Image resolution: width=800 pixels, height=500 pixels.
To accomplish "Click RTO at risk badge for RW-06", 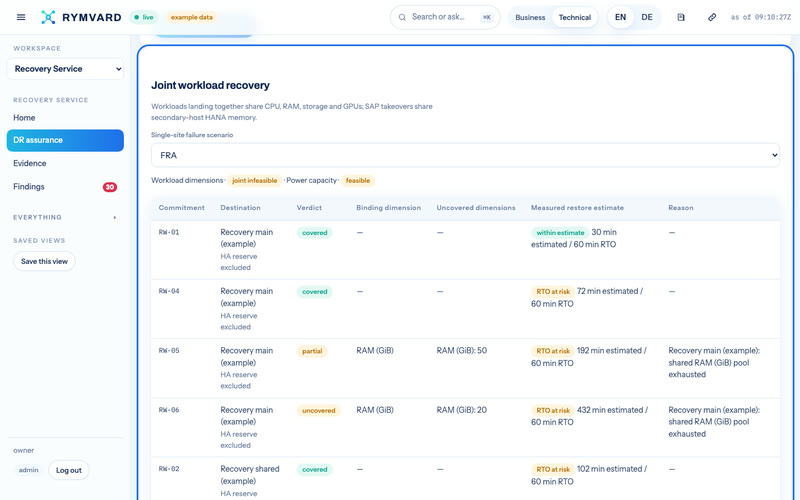I will tap(553, 410).
